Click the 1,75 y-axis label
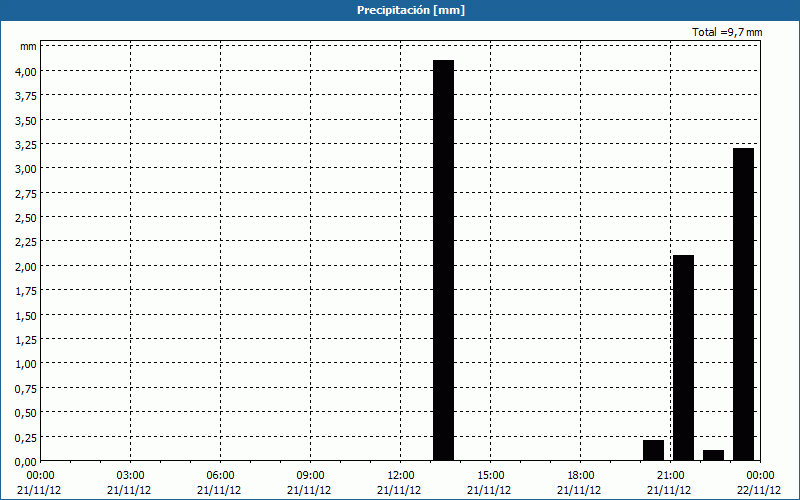The height and width of the screenshot is (500, 800). [26, 291]
